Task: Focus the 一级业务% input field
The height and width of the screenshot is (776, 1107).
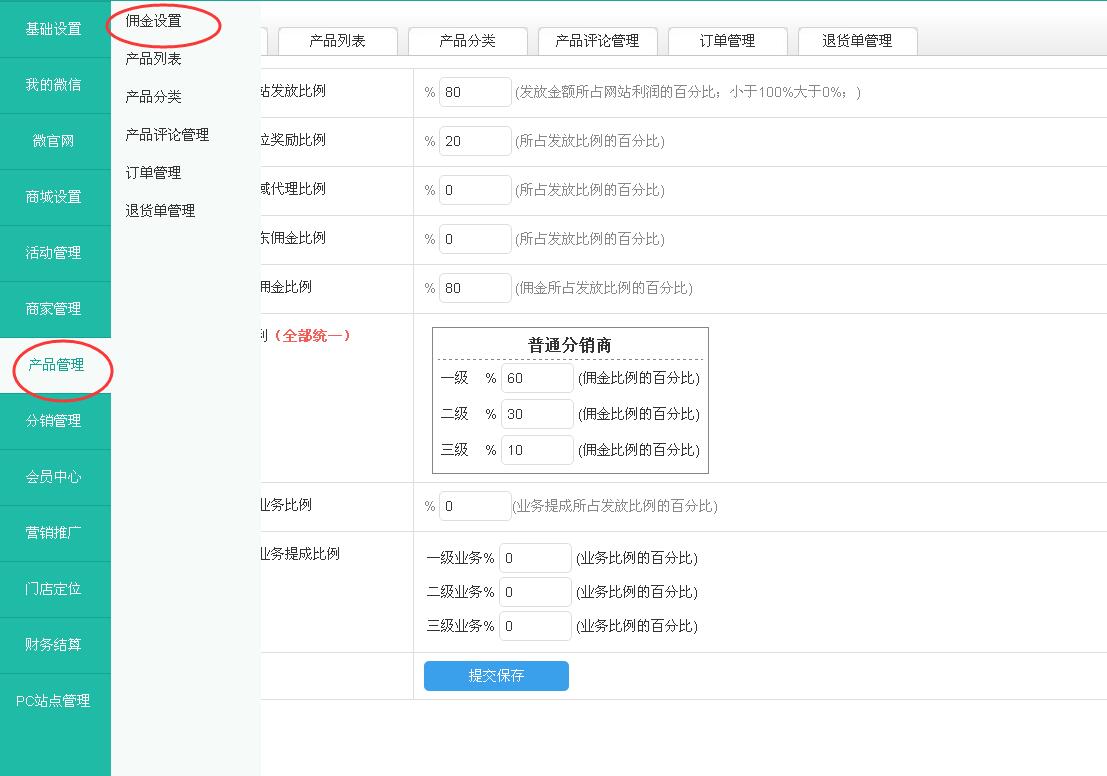Action: [x=535, y=558]
